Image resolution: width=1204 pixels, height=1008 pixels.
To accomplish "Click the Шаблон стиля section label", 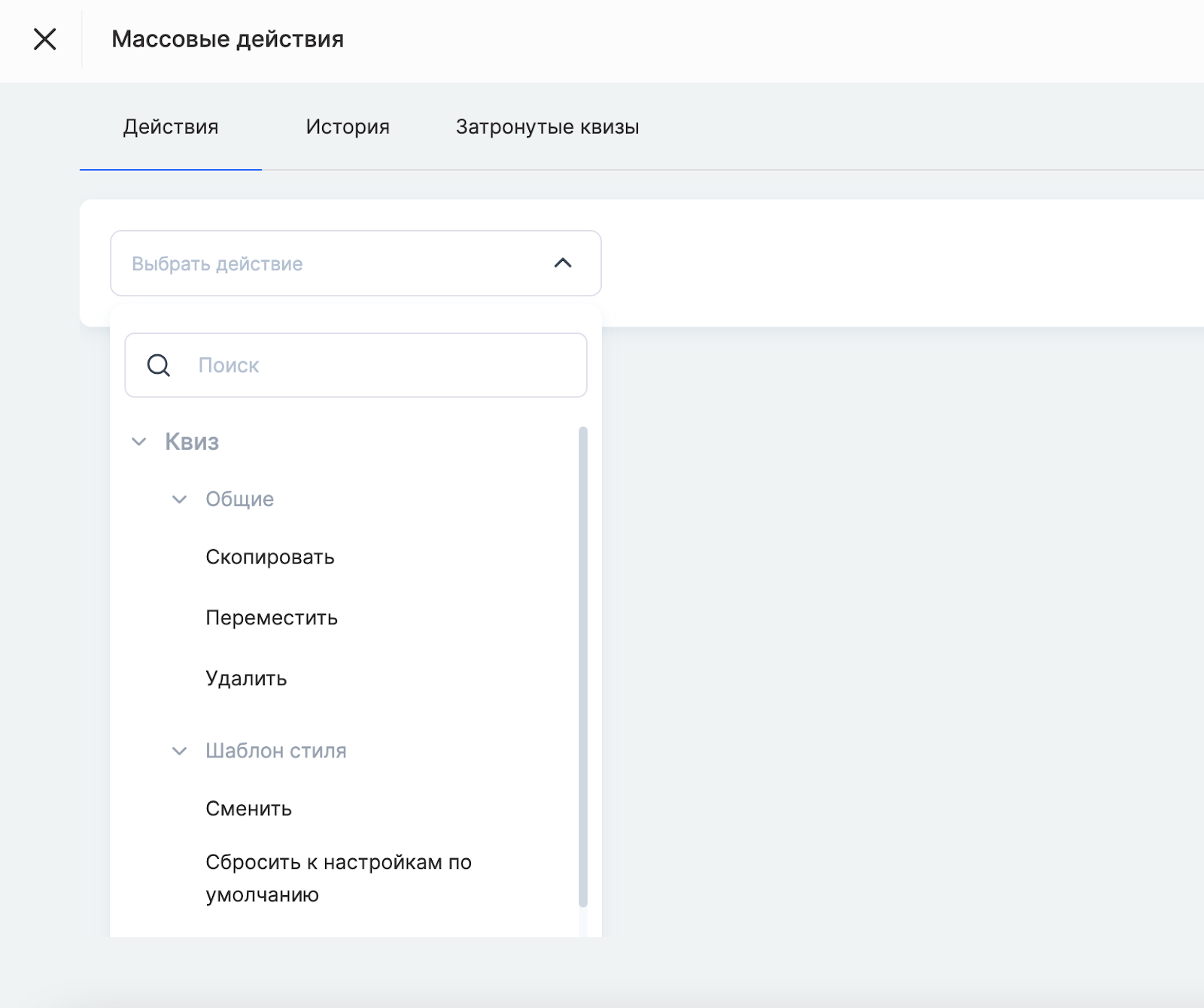I will click(x=275, y=751).
